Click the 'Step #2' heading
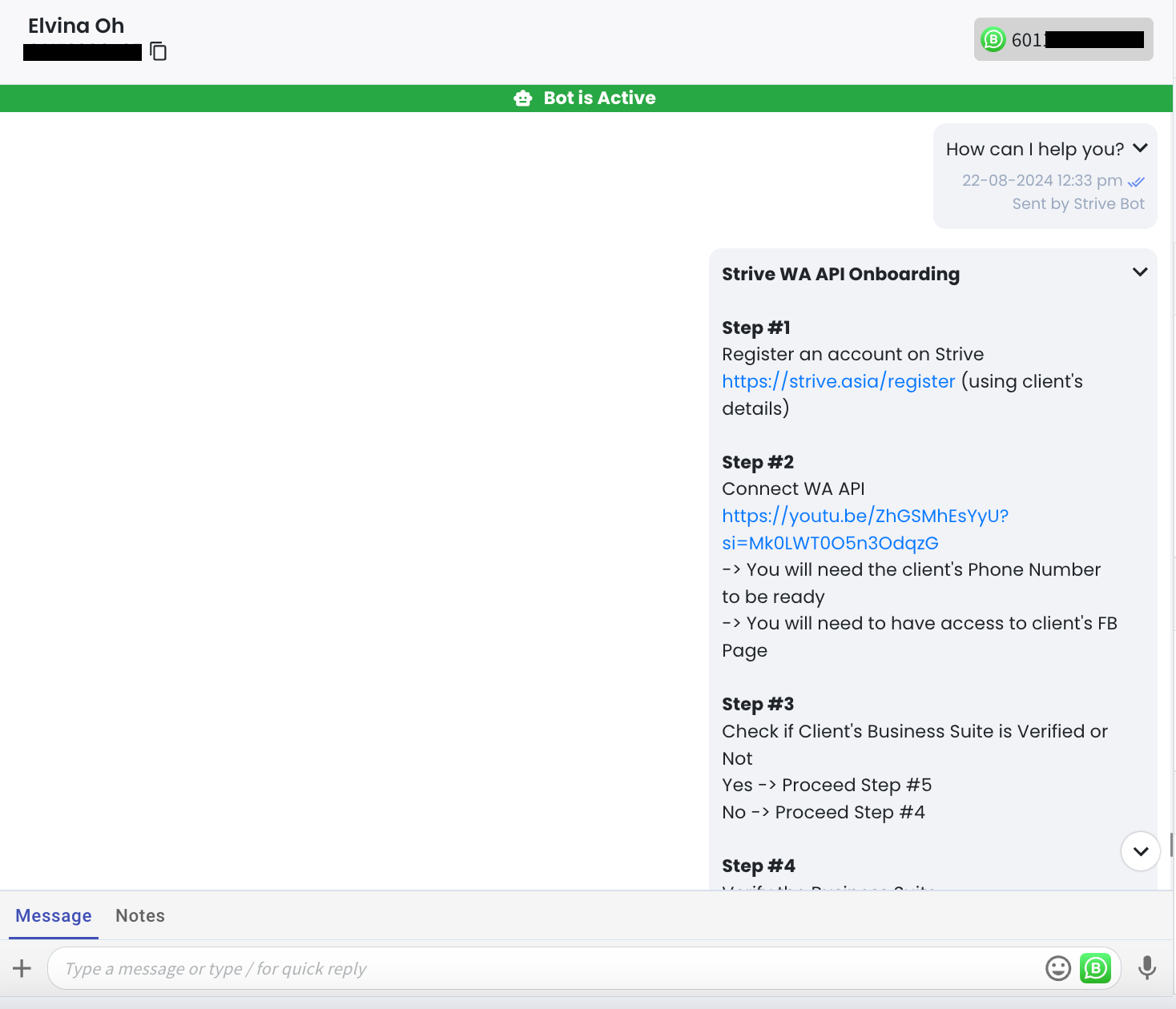The width and height of the screenshot is (1176, 1009). [x=758, y=462]
